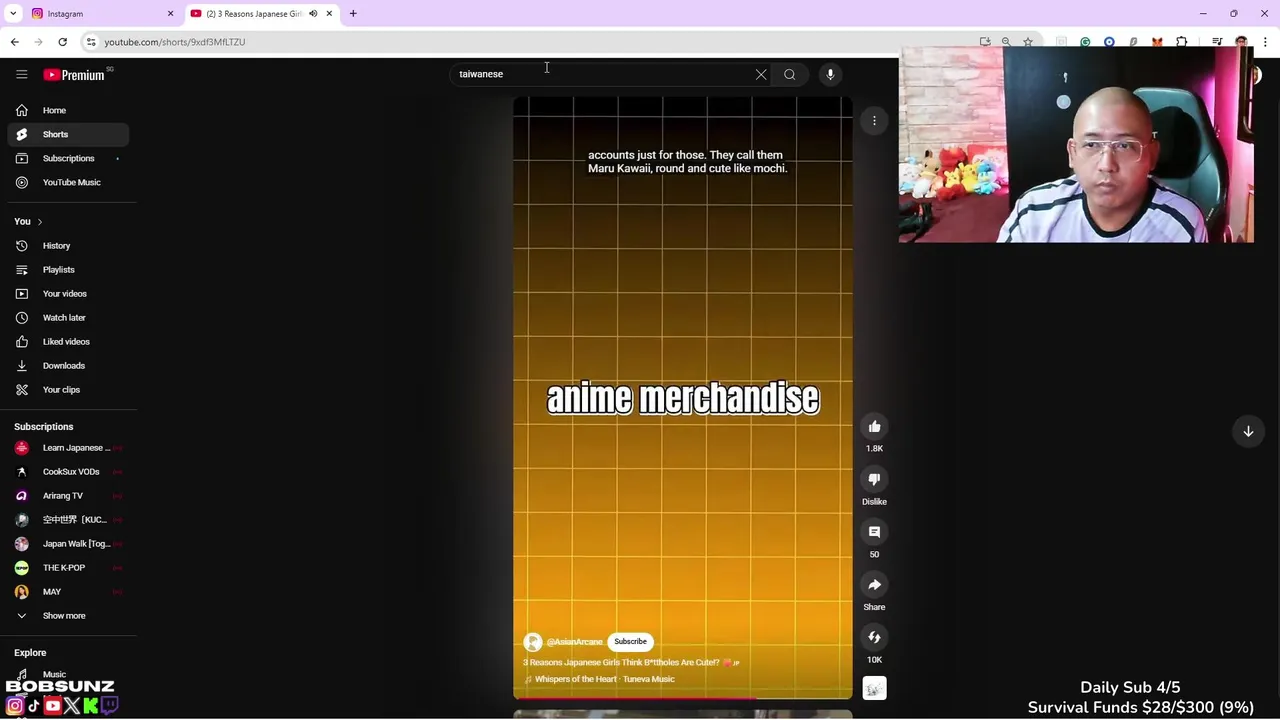Image resolution: width=1280 pixels, height=720 pixels.
Task: Close the Instagram tab
Action: pyautogui.click(x=170, y=14)
